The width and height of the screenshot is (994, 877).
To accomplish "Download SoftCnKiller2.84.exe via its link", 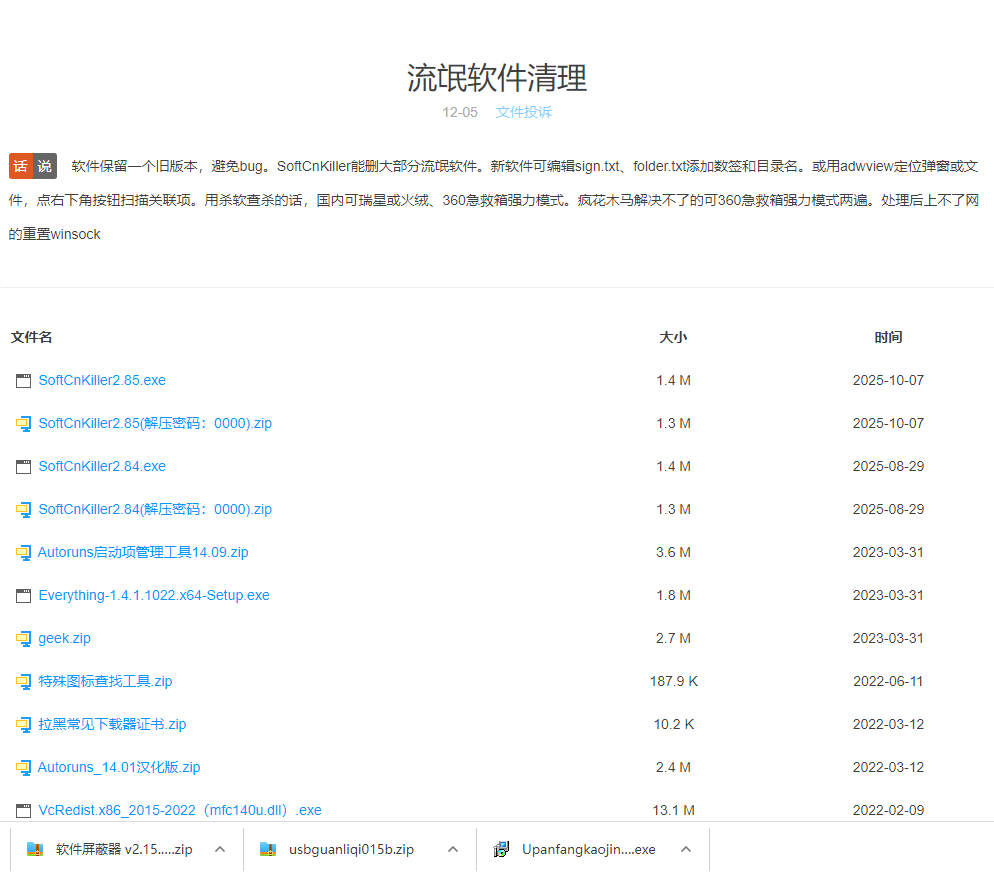I will coord(102,466).
